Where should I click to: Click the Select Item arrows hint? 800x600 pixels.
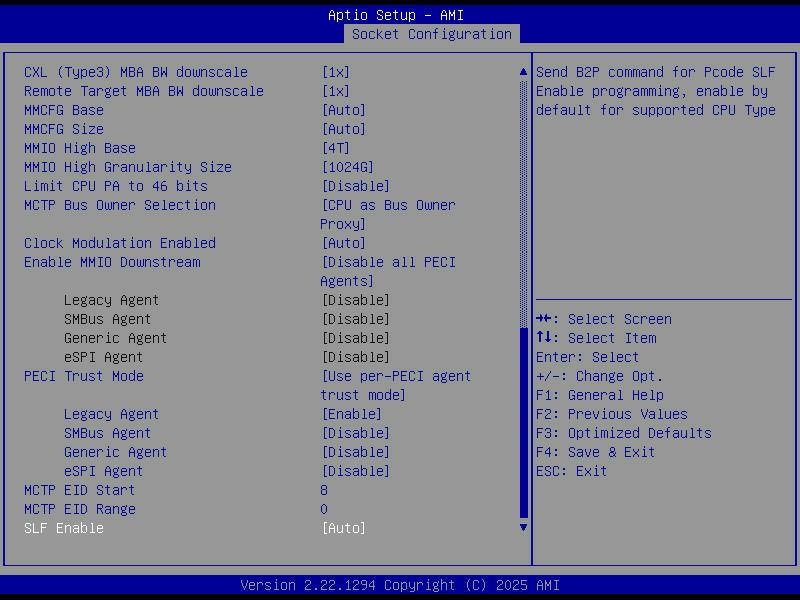point(596,338)
